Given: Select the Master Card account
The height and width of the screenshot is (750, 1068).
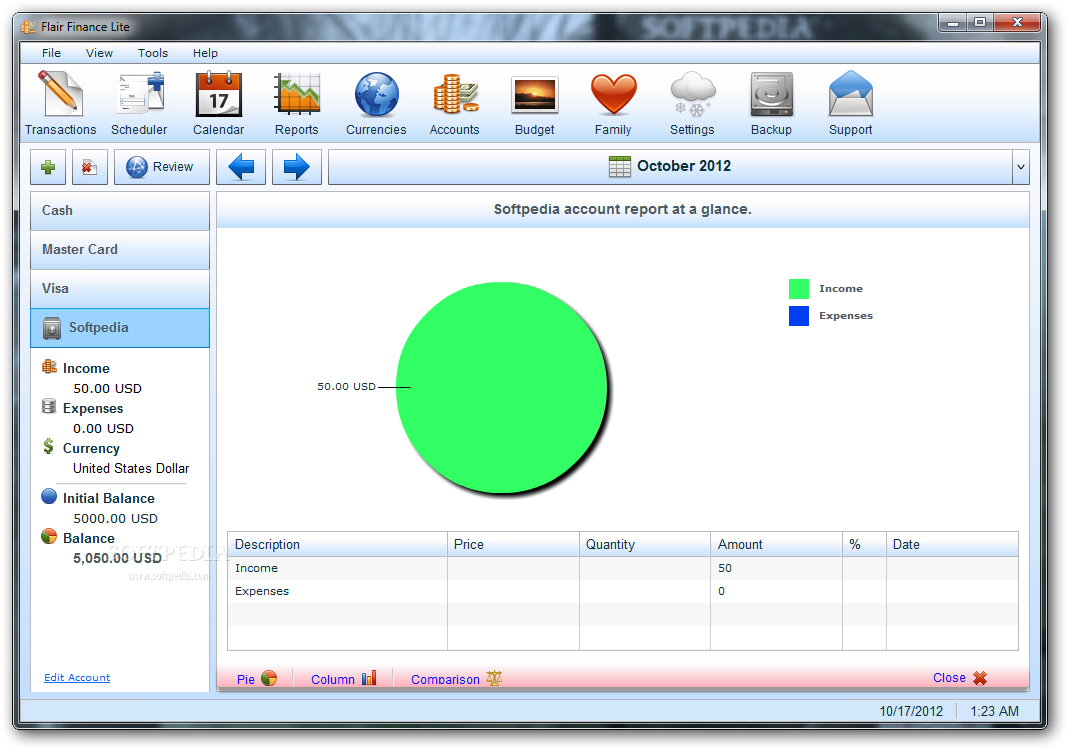Looking at the screenshot, I should click(x=120, y=250).
